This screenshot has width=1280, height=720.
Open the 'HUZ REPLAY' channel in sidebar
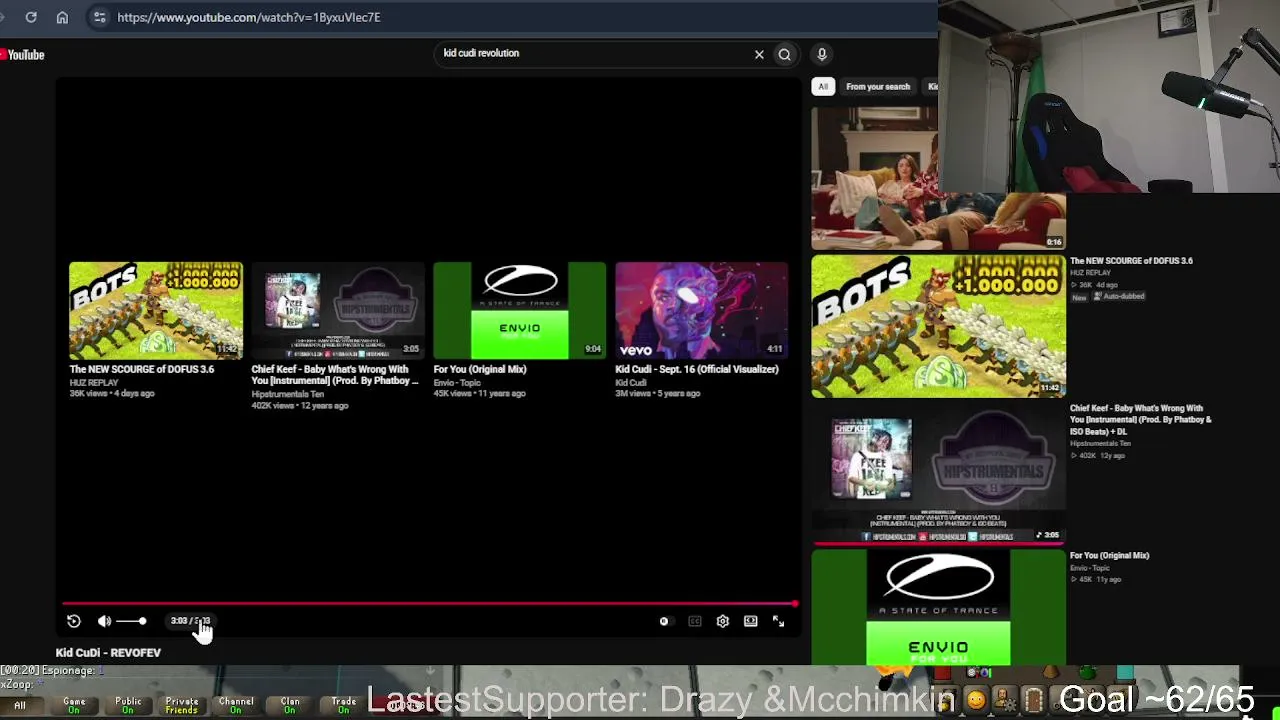1090,273
